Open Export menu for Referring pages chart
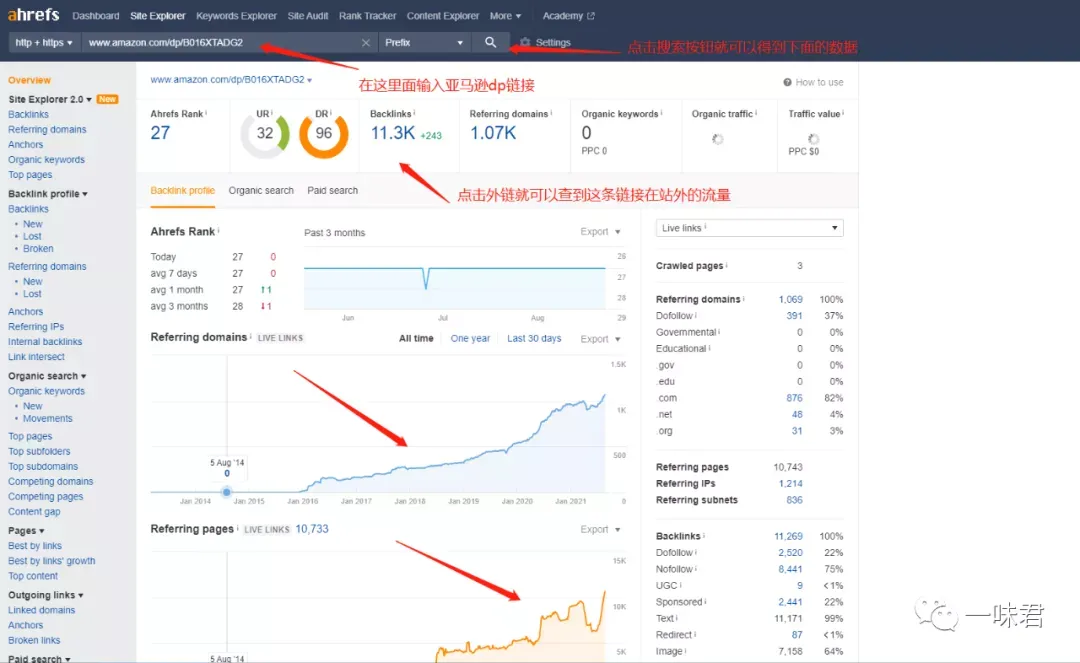Viewport: 1080px width, 663px height. click(600, 529)
